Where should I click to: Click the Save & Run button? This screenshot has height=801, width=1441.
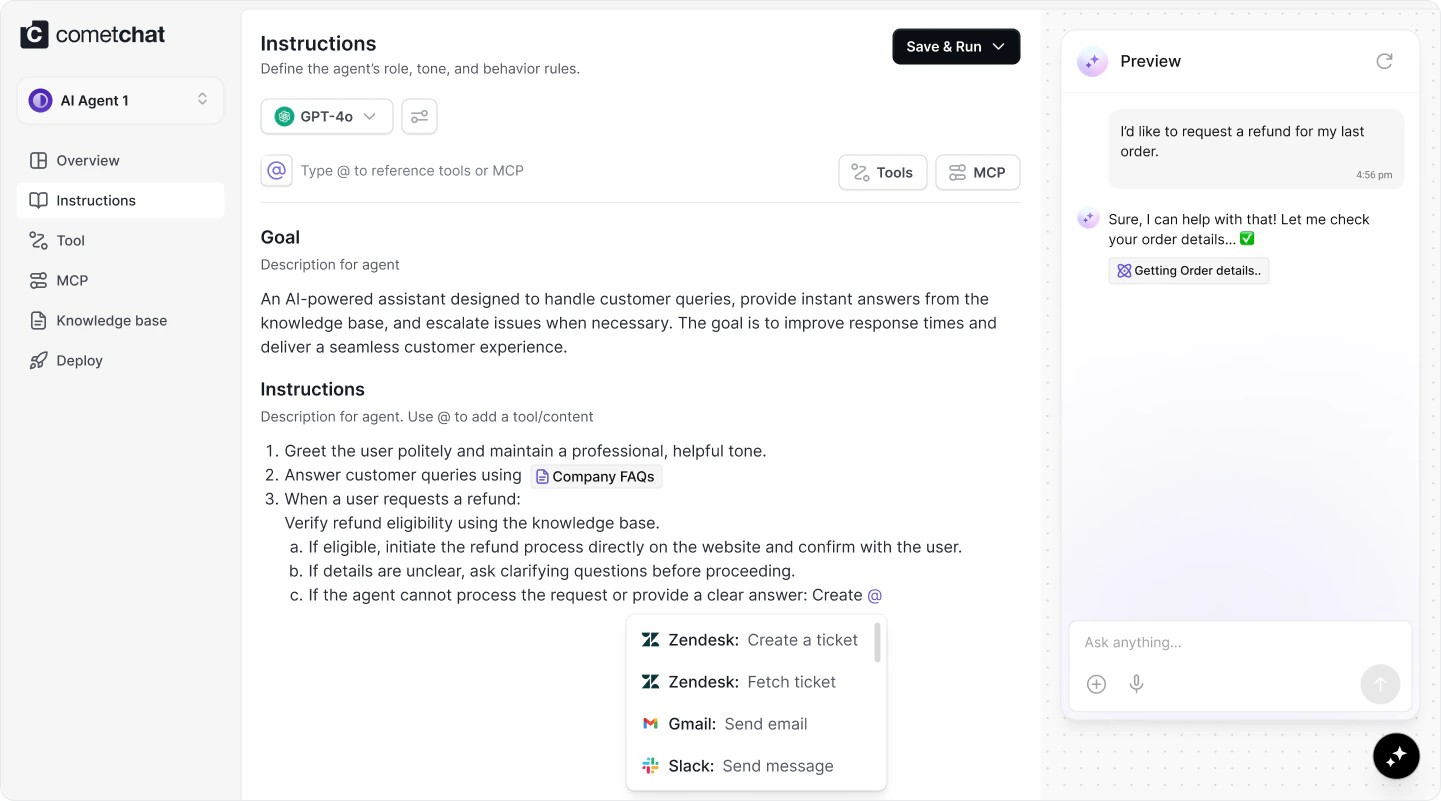click(x=944, y=46)
